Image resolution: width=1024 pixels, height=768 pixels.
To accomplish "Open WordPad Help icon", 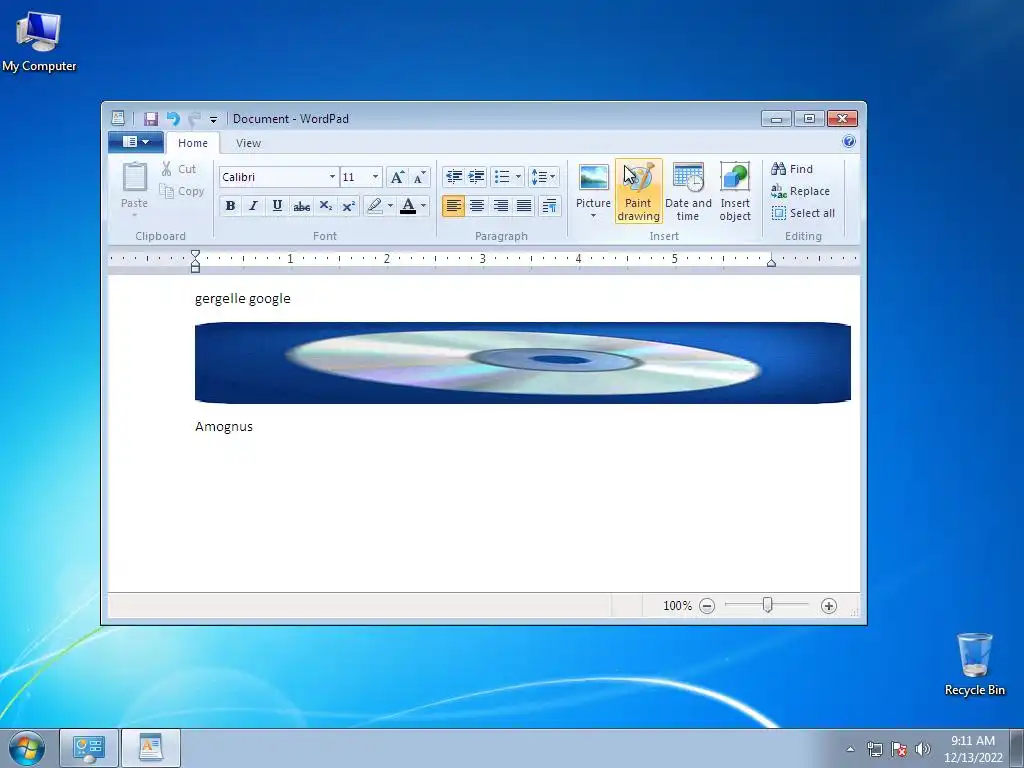I will click(x=848, y=142).
